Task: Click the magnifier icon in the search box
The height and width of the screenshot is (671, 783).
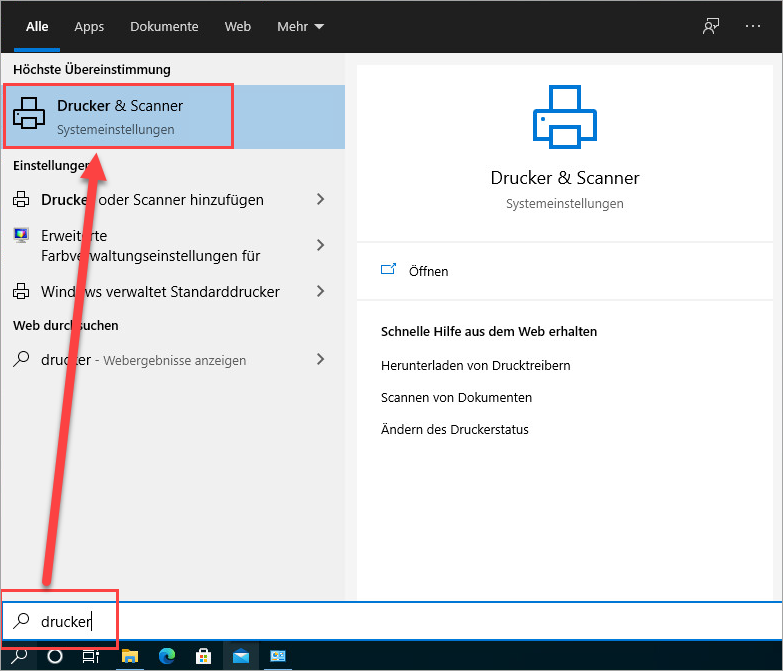Action: coord(21,621)
